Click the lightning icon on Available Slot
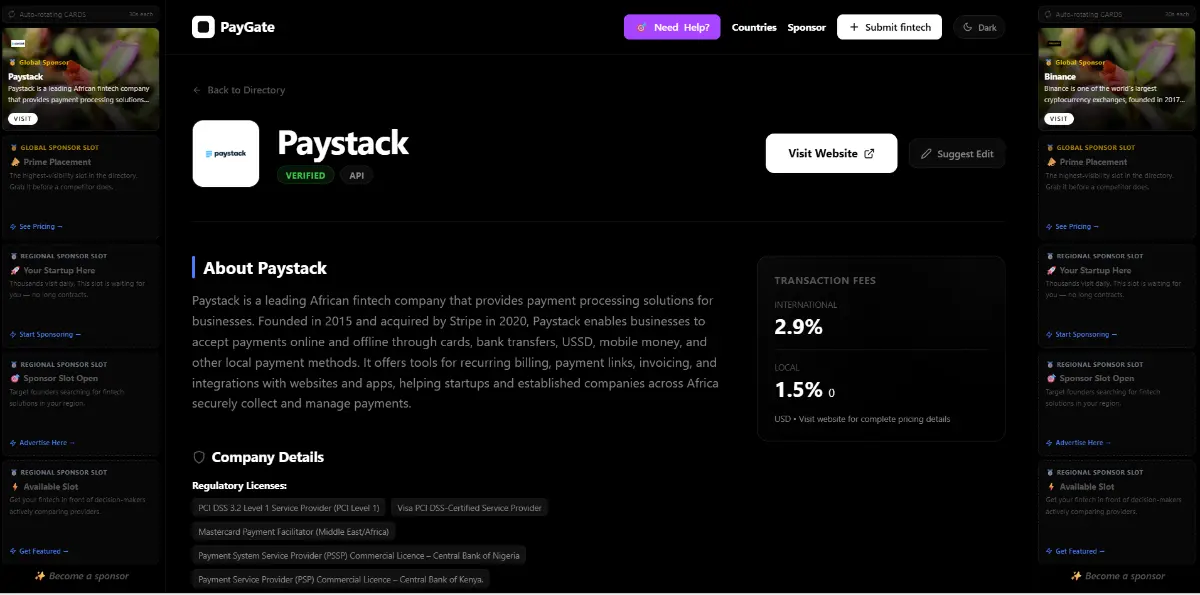Image resolution: width=1200 pixels, height=595 pixels. 17,489
